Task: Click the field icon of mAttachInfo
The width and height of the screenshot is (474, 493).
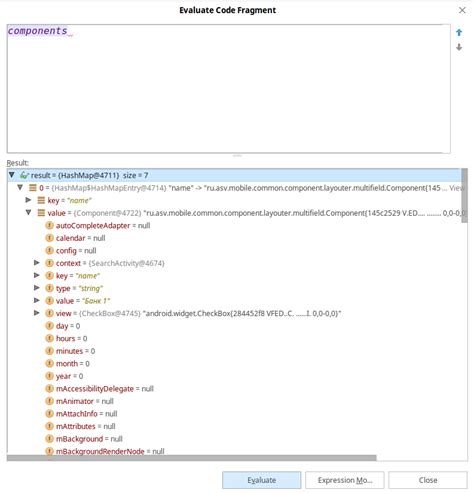Action: [x=49, y=414]
